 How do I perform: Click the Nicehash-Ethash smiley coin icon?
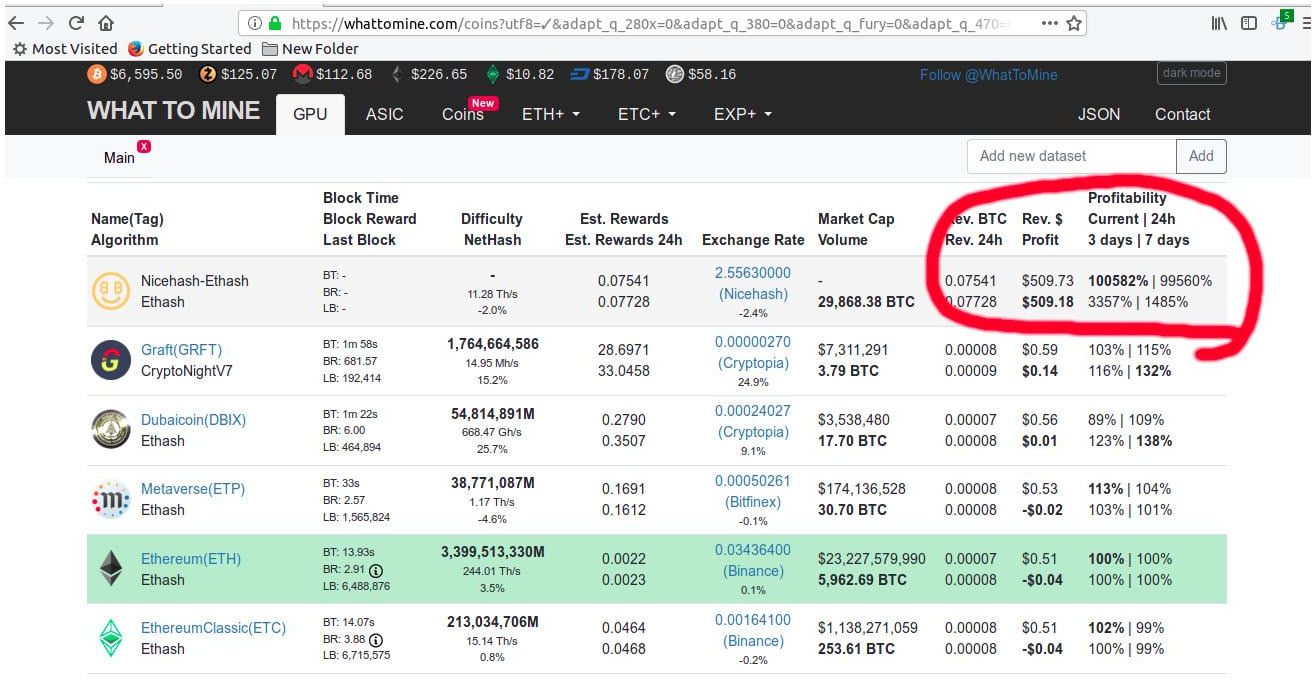pos(111,291)
